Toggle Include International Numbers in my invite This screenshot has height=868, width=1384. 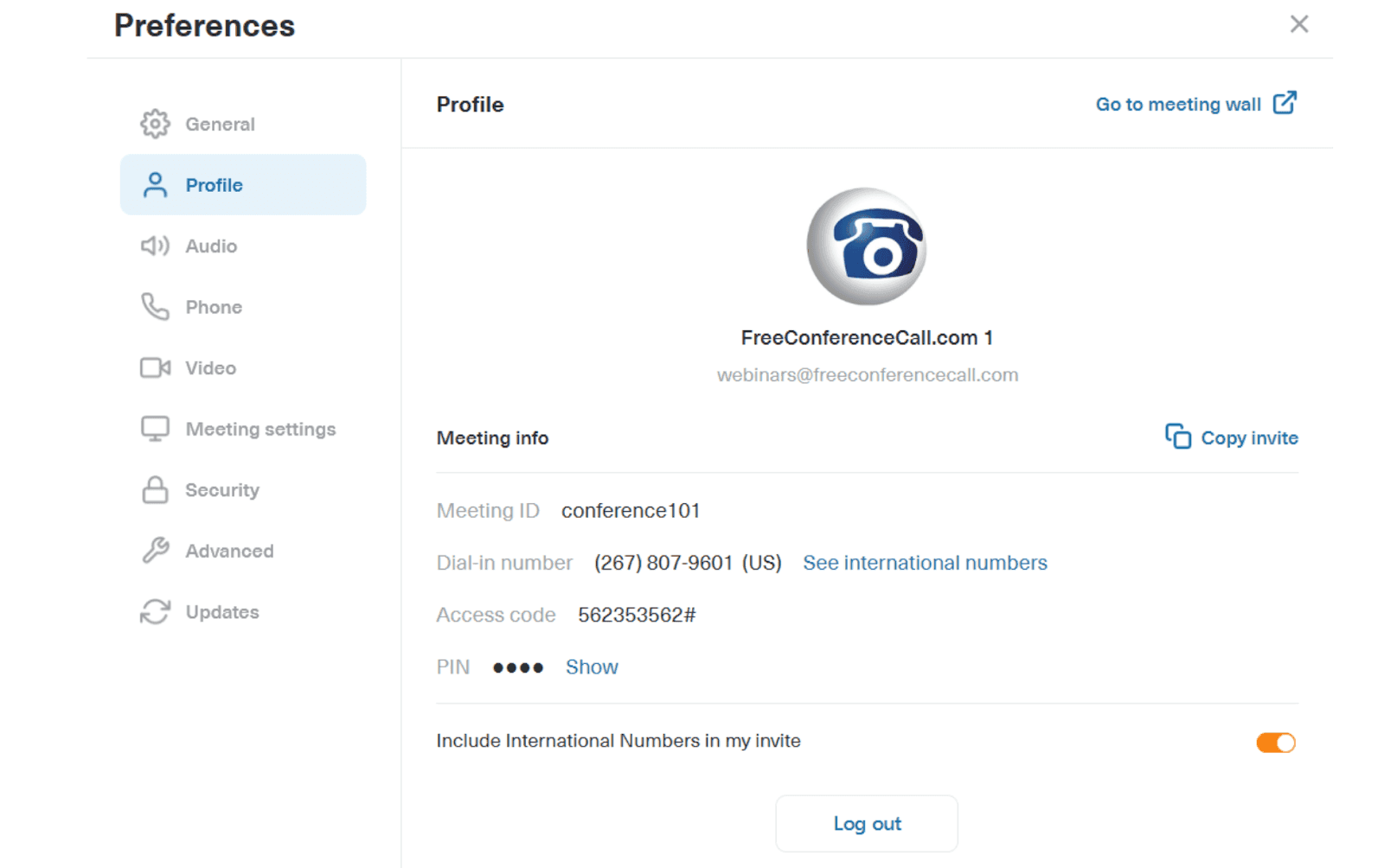[1276, 743]
